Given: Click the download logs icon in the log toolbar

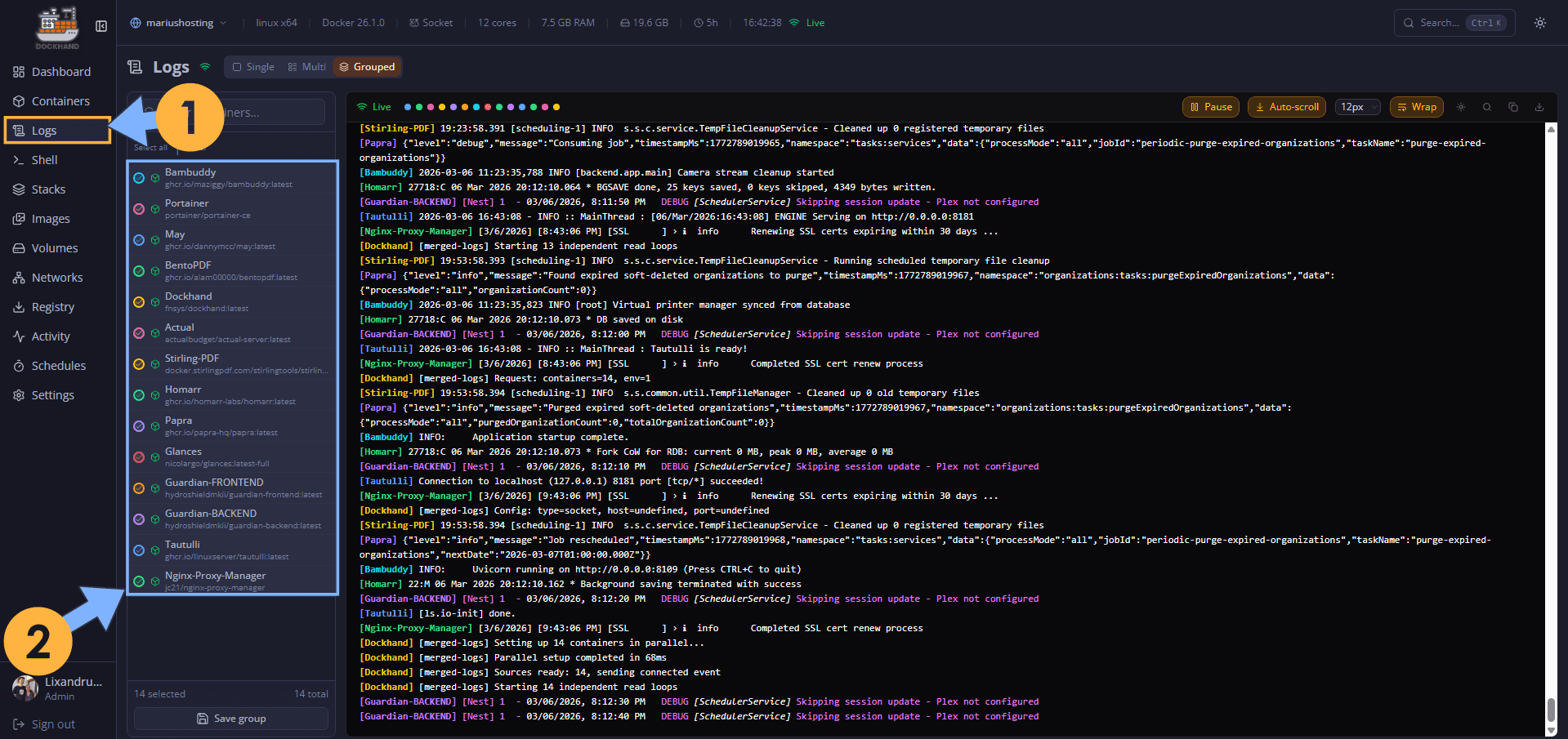Looking at the screenshot, I should [x=1539, y=106].
